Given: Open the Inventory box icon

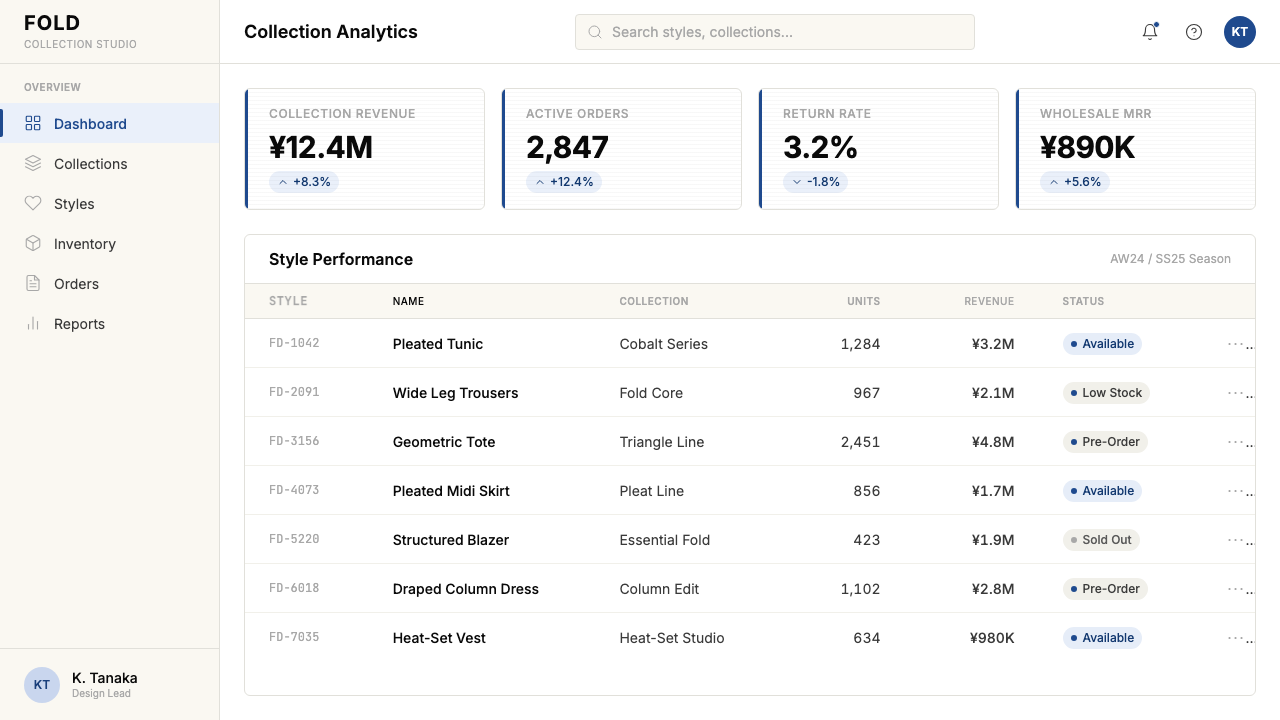Looking at the screenshot, I should (33, 243).
